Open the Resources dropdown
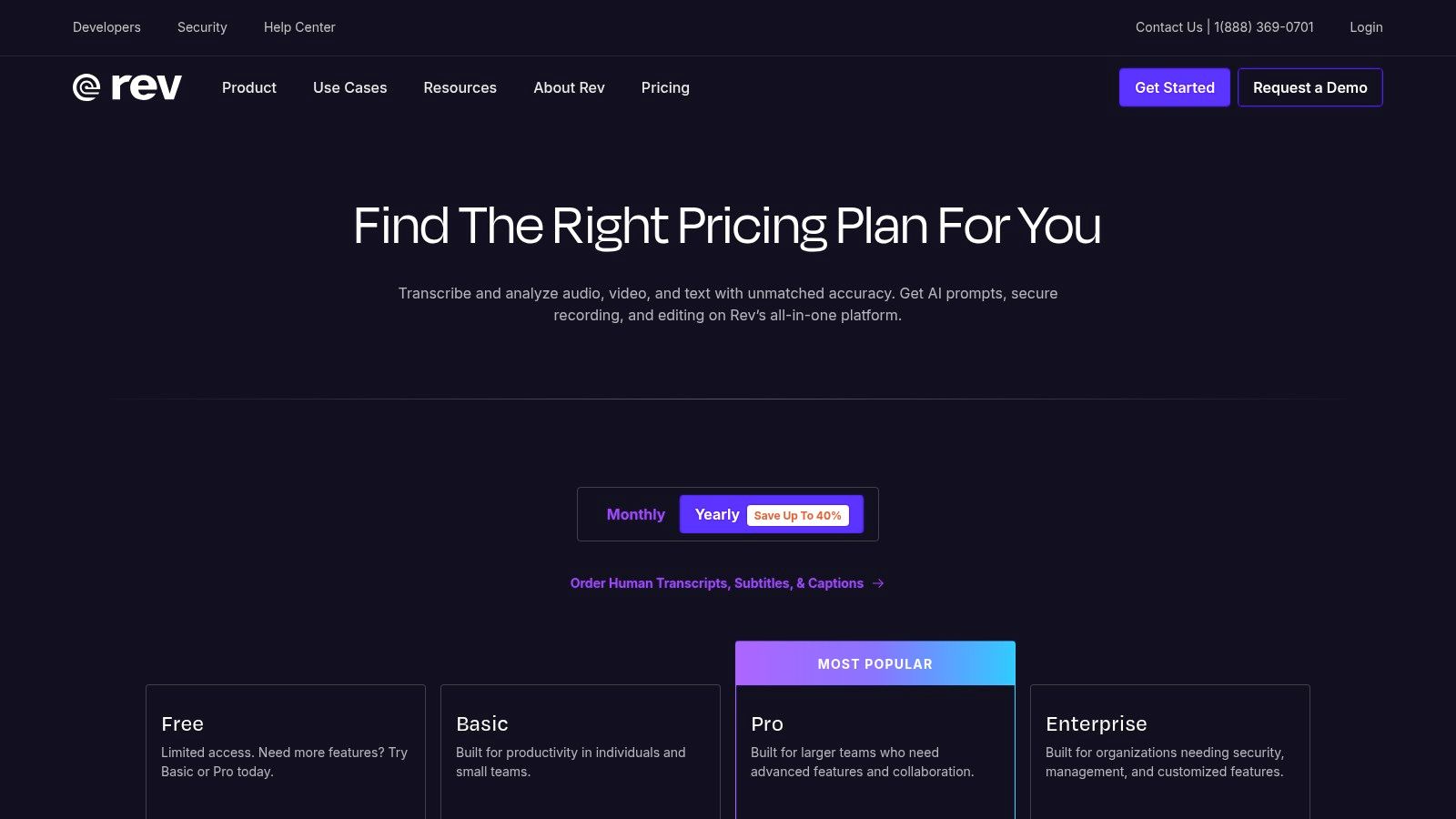This screenshot has height=819, width=1456. (x=460, y=87)
